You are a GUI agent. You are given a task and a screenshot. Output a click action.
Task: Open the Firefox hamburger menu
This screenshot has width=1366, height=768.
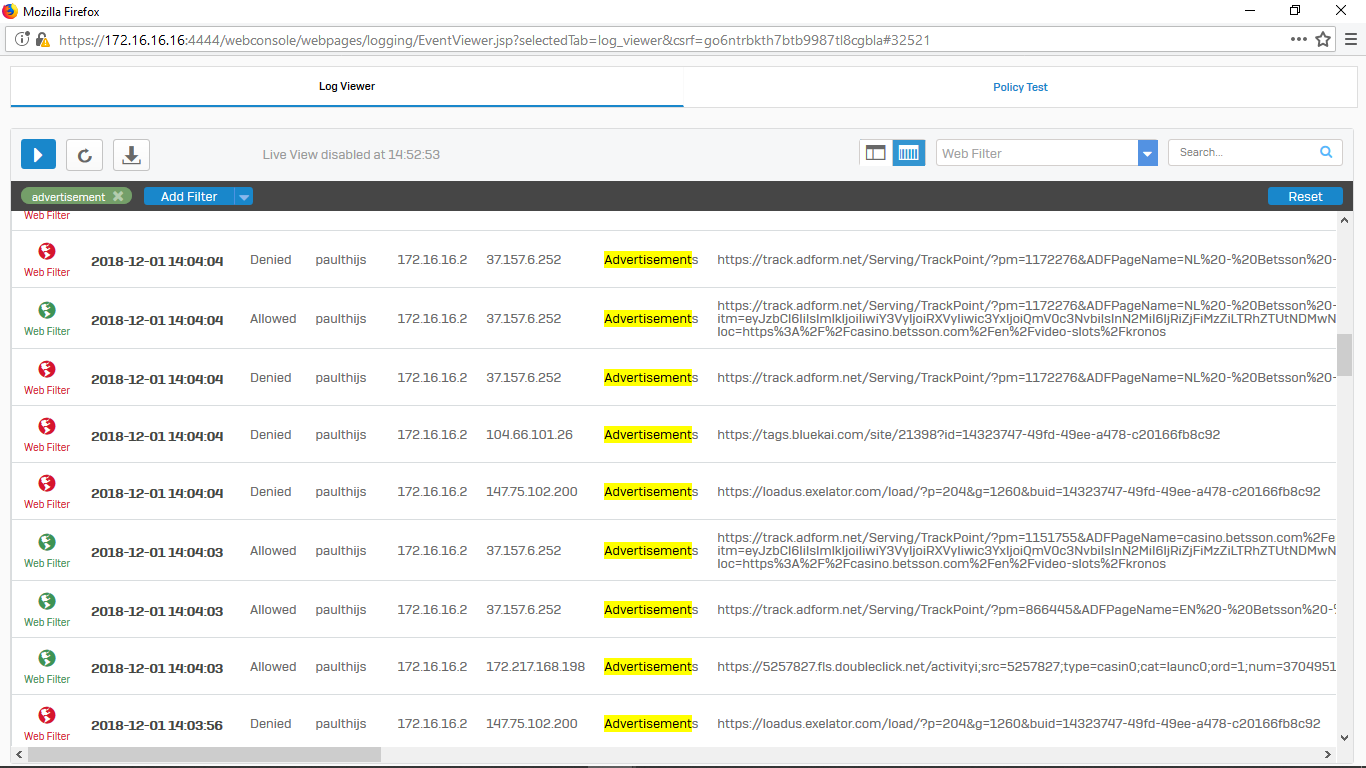pos(1349,40)
